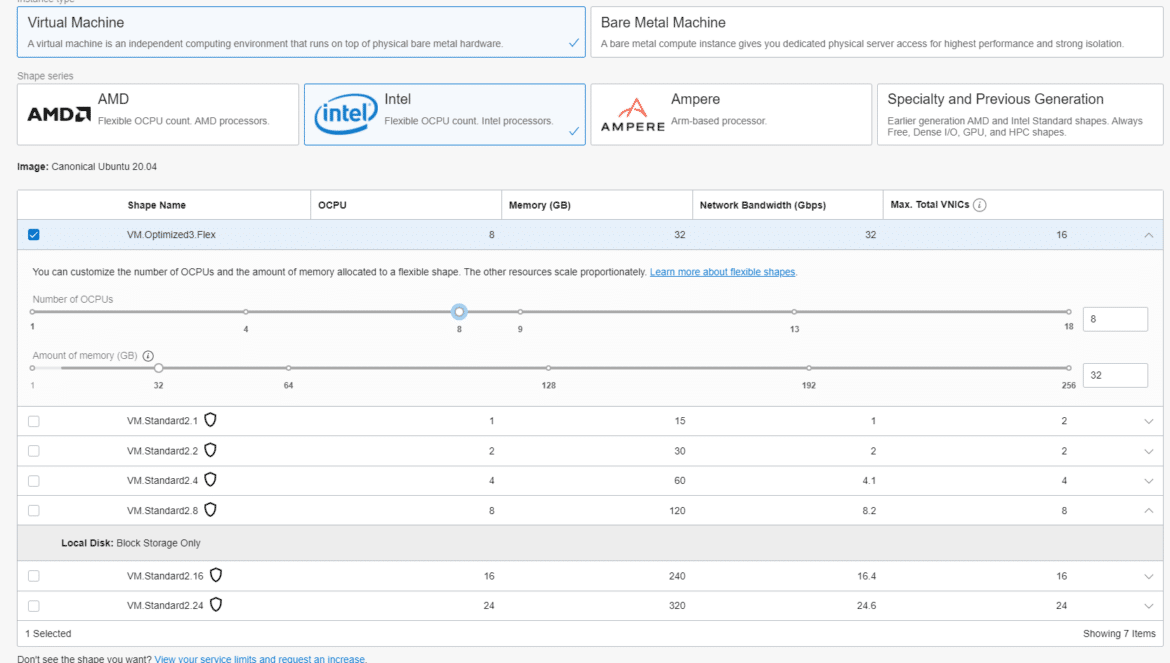1170x663 pixels.
Task: Check the VM.Standard2.8 checkbox
Action: pyautogui.click(x=34, y=511)
